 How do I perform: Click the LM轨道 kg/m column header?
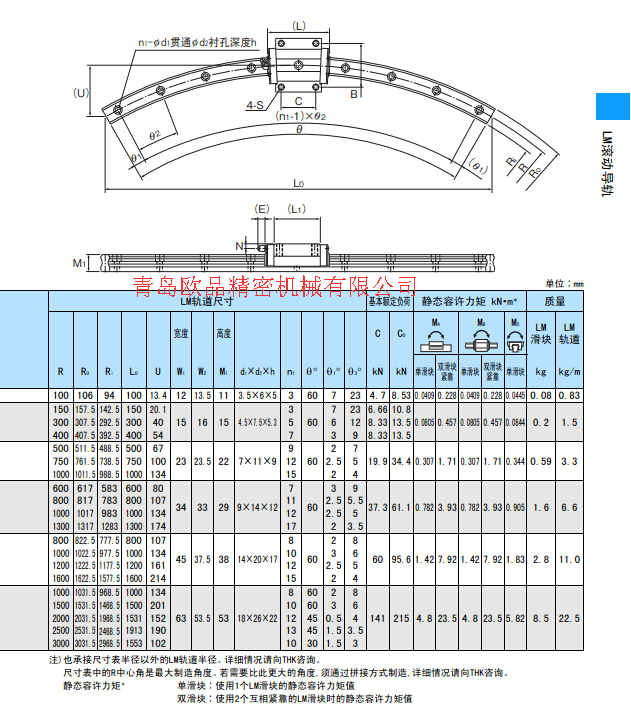click(569, 350)
